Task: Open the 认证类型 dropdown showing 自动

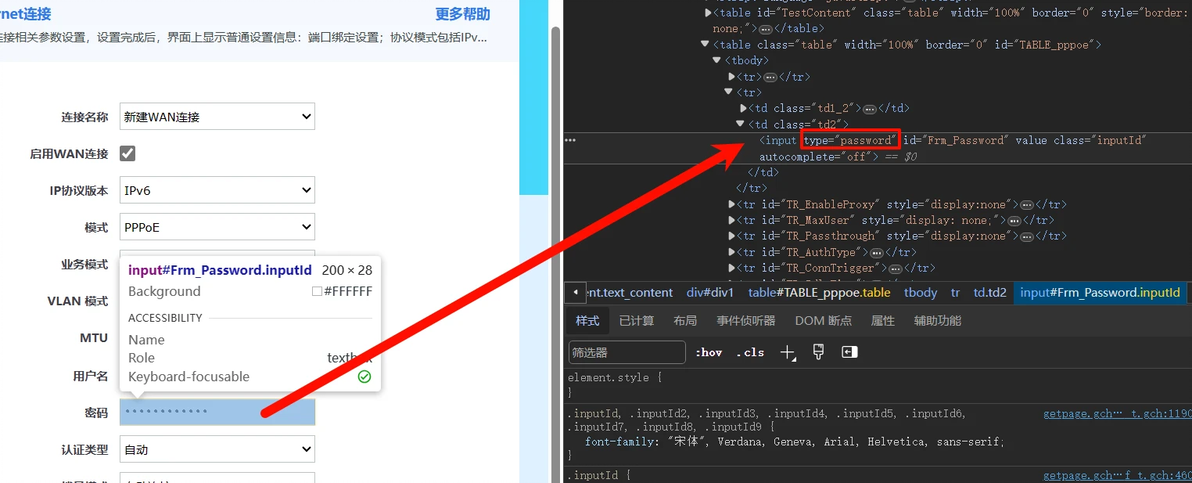Action: [x=217, y=450]
